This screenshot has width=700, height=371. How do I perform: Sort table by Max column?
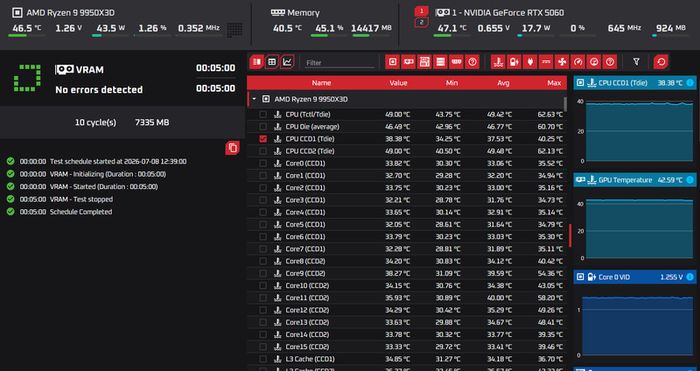point(554,83)
